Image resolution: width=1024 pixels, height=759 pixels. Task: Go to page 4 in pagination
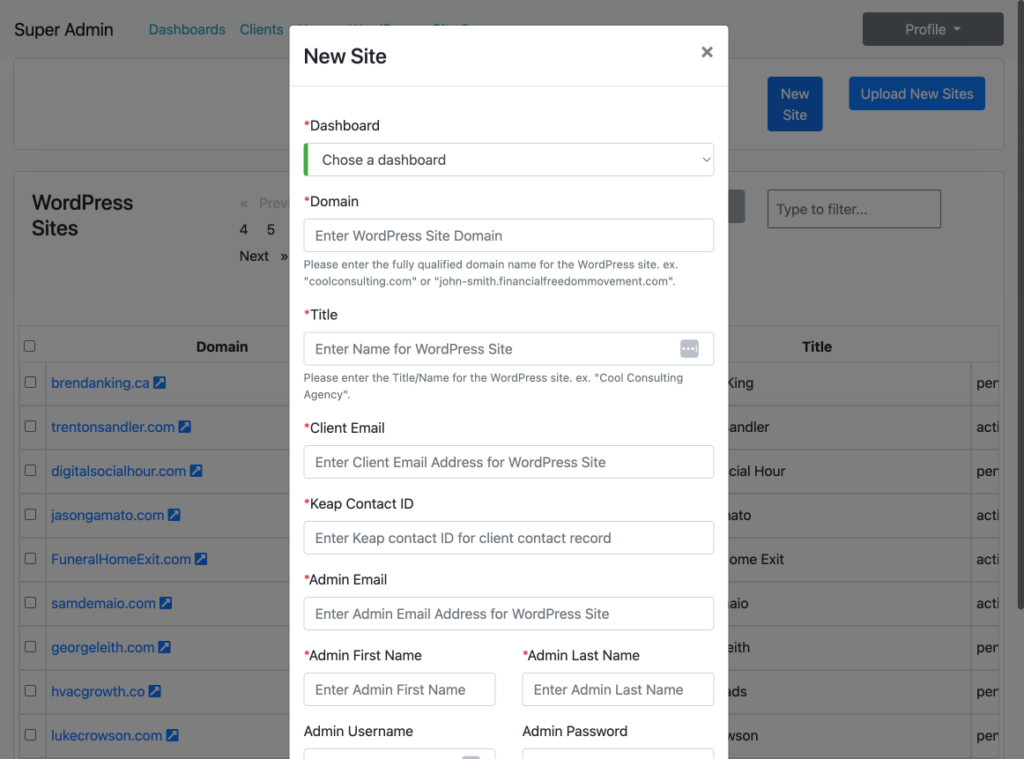(244, 230)
